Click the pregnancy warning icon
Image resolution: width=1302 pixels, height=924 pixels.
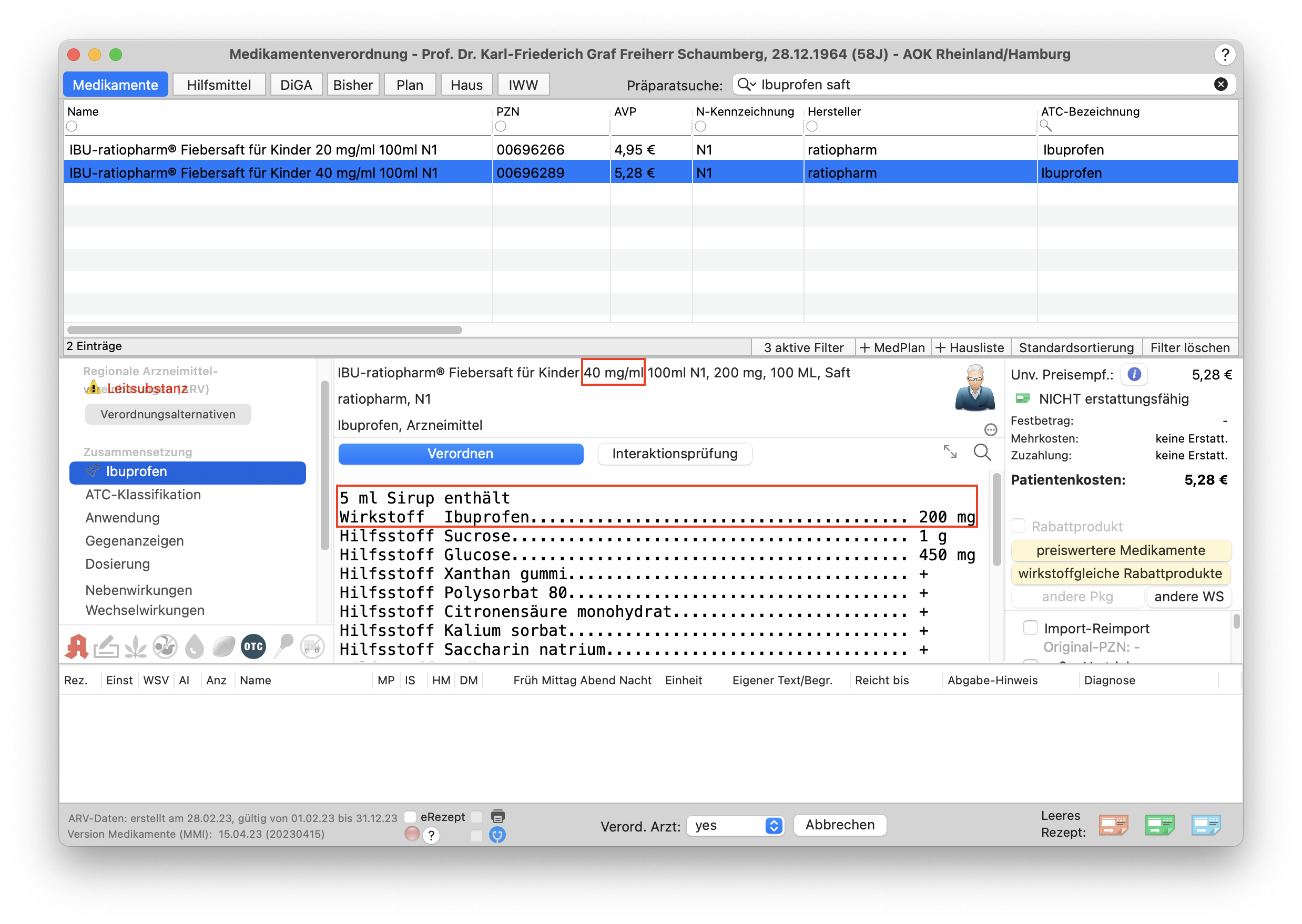click(165, 647)
